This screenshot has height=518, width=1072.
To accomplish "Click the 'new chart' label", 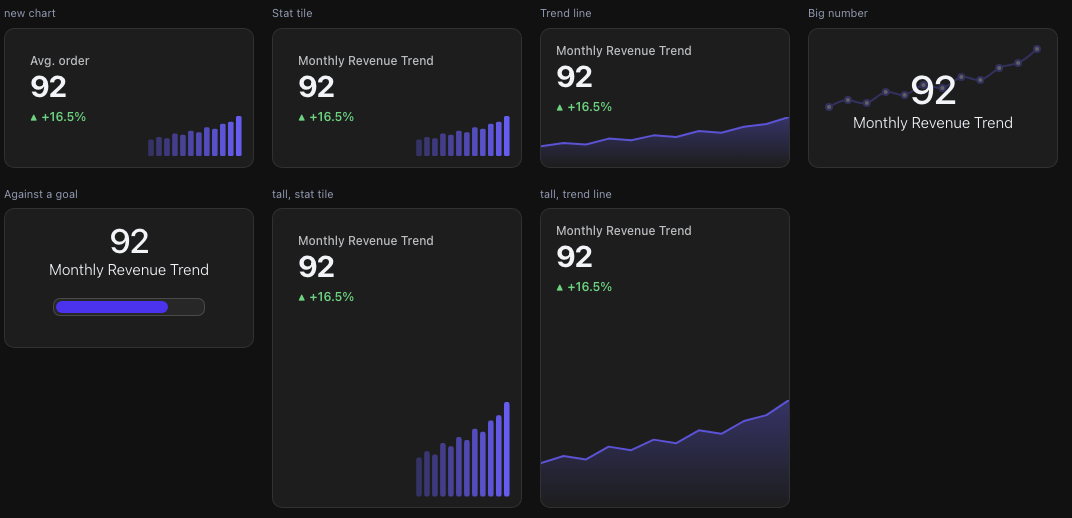I will click(30, 13).
